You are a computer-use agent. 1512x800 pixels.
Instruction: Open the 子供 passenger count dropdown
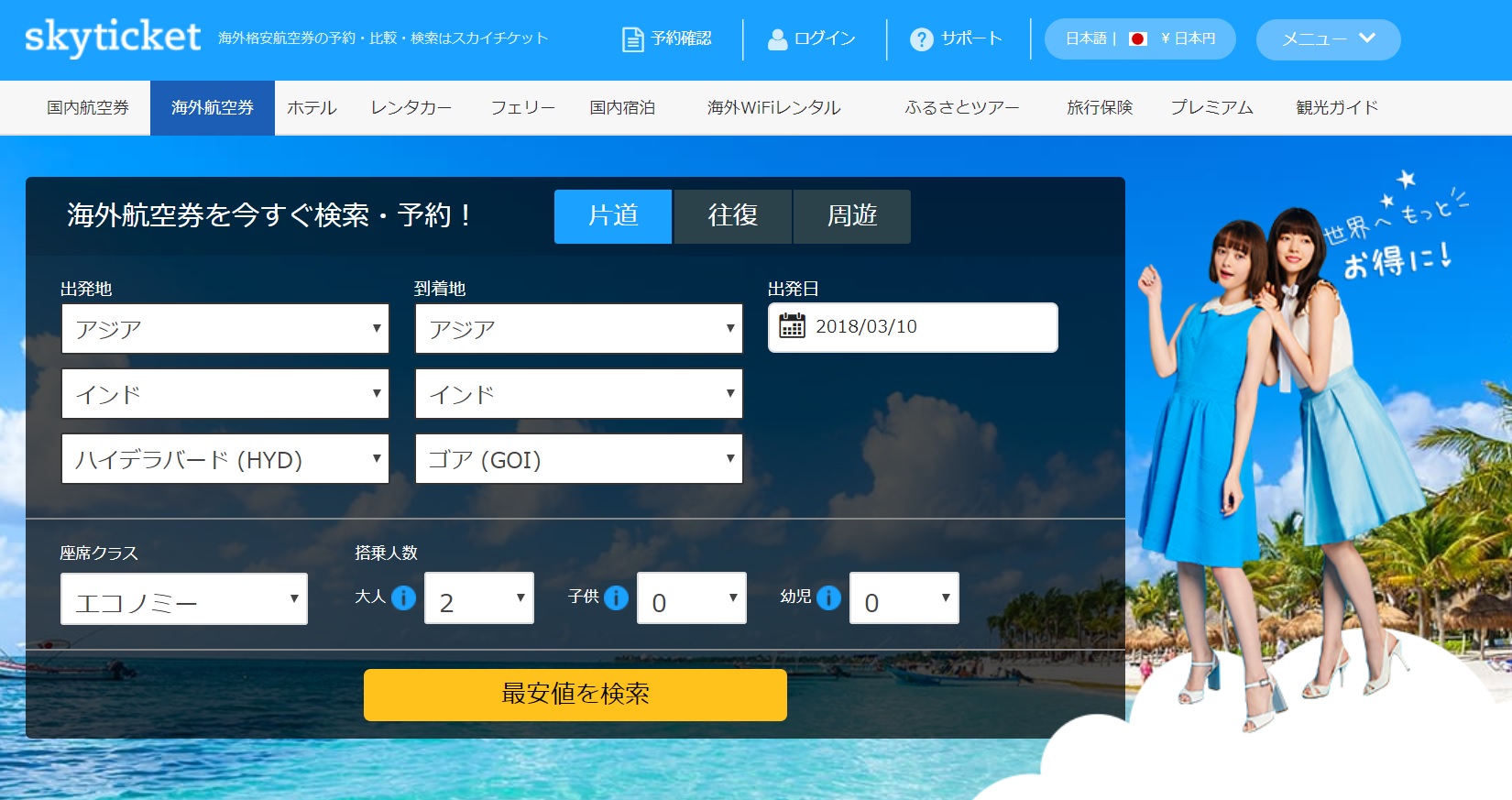692,598
